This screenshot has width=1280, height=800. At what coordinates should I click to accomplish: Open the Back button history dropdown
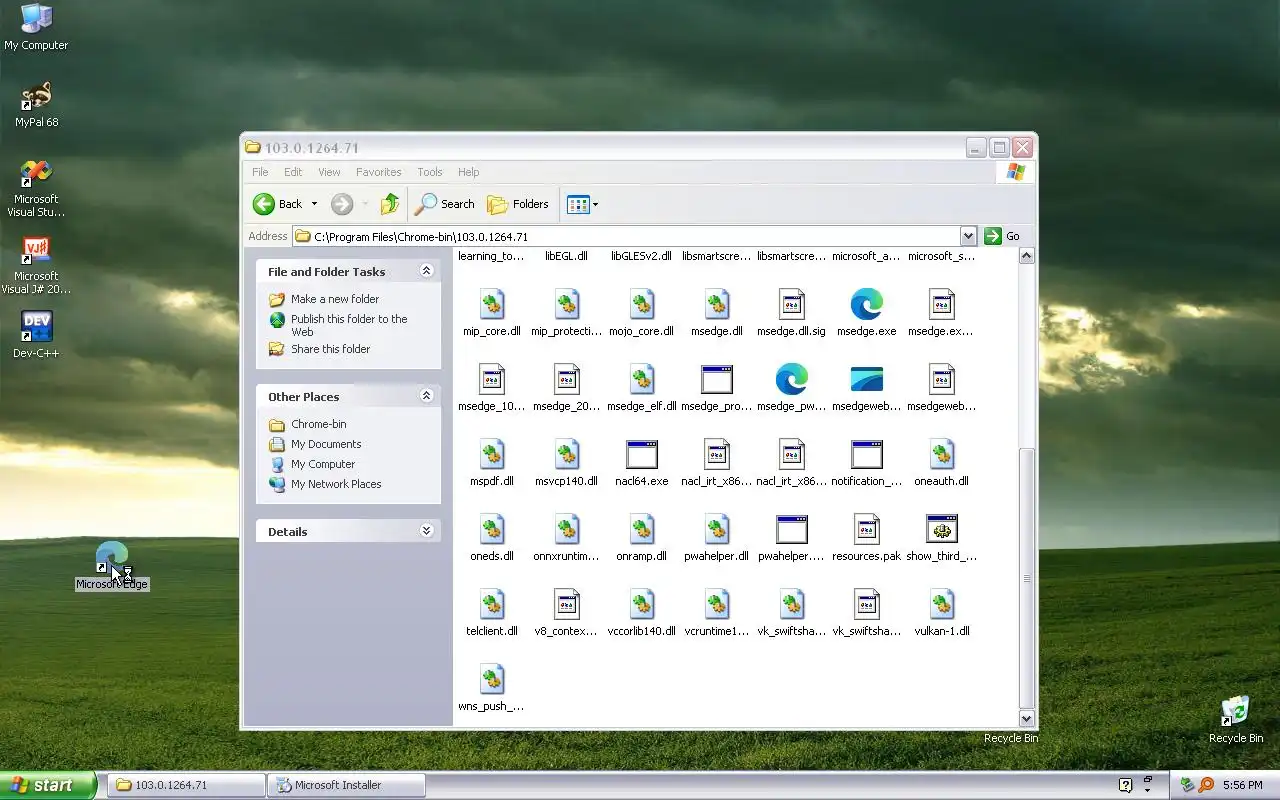(314, 204)
